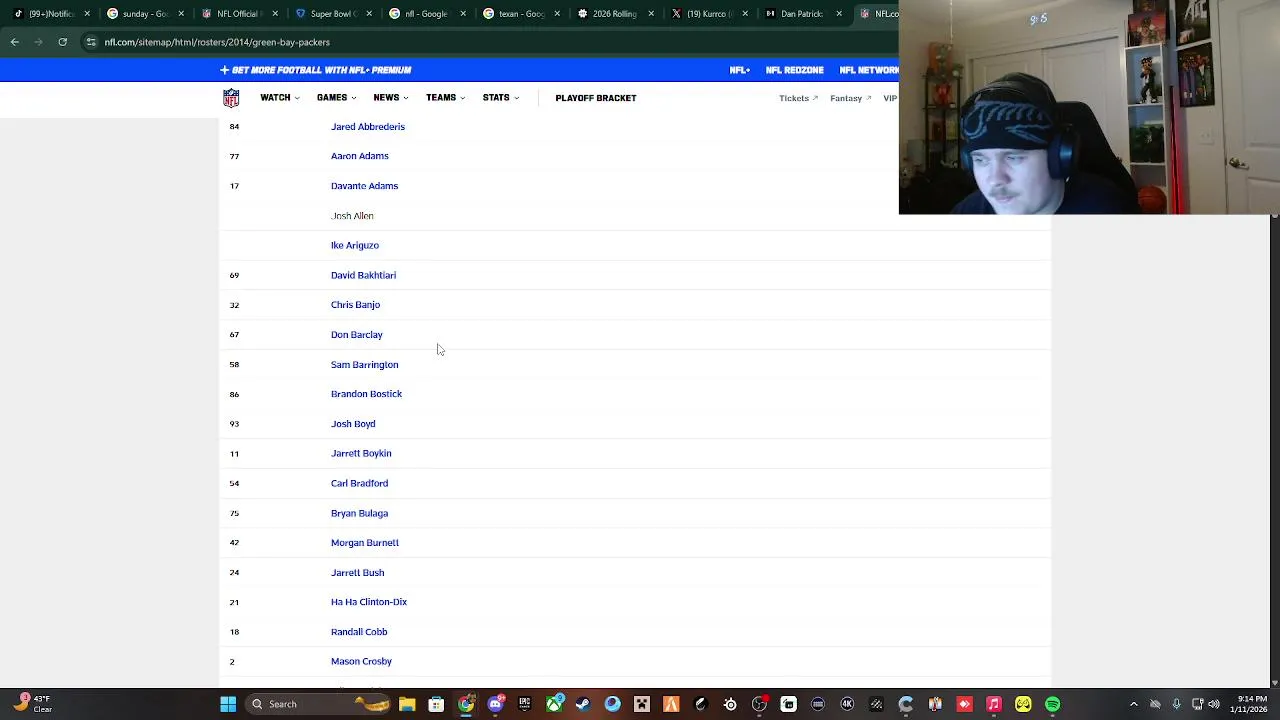
Task: Open Chrome from the taskbar
Action: [x=466, y=704]
